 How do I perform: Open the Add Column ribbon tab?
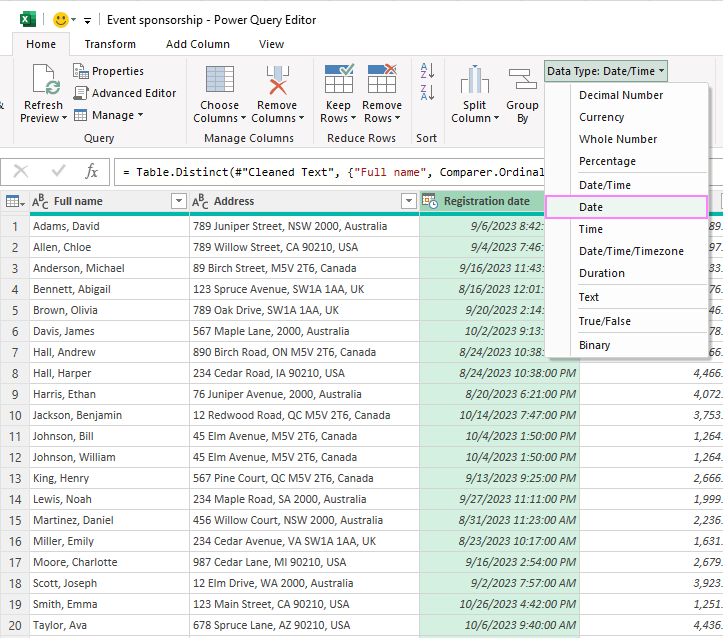pos(198,44)
